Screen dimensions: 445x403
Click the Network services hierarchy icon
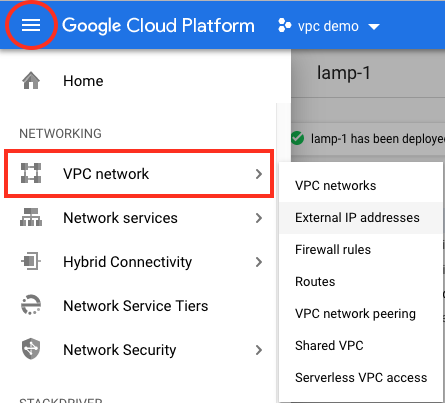[31, 217]
